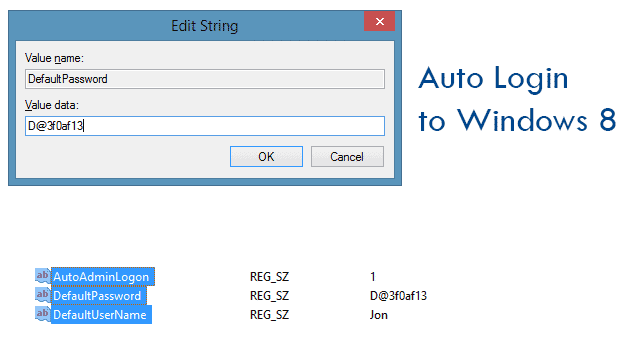Click the AutoAdminLogon string value icon
640x360 pixels.
tap(42, 276)
